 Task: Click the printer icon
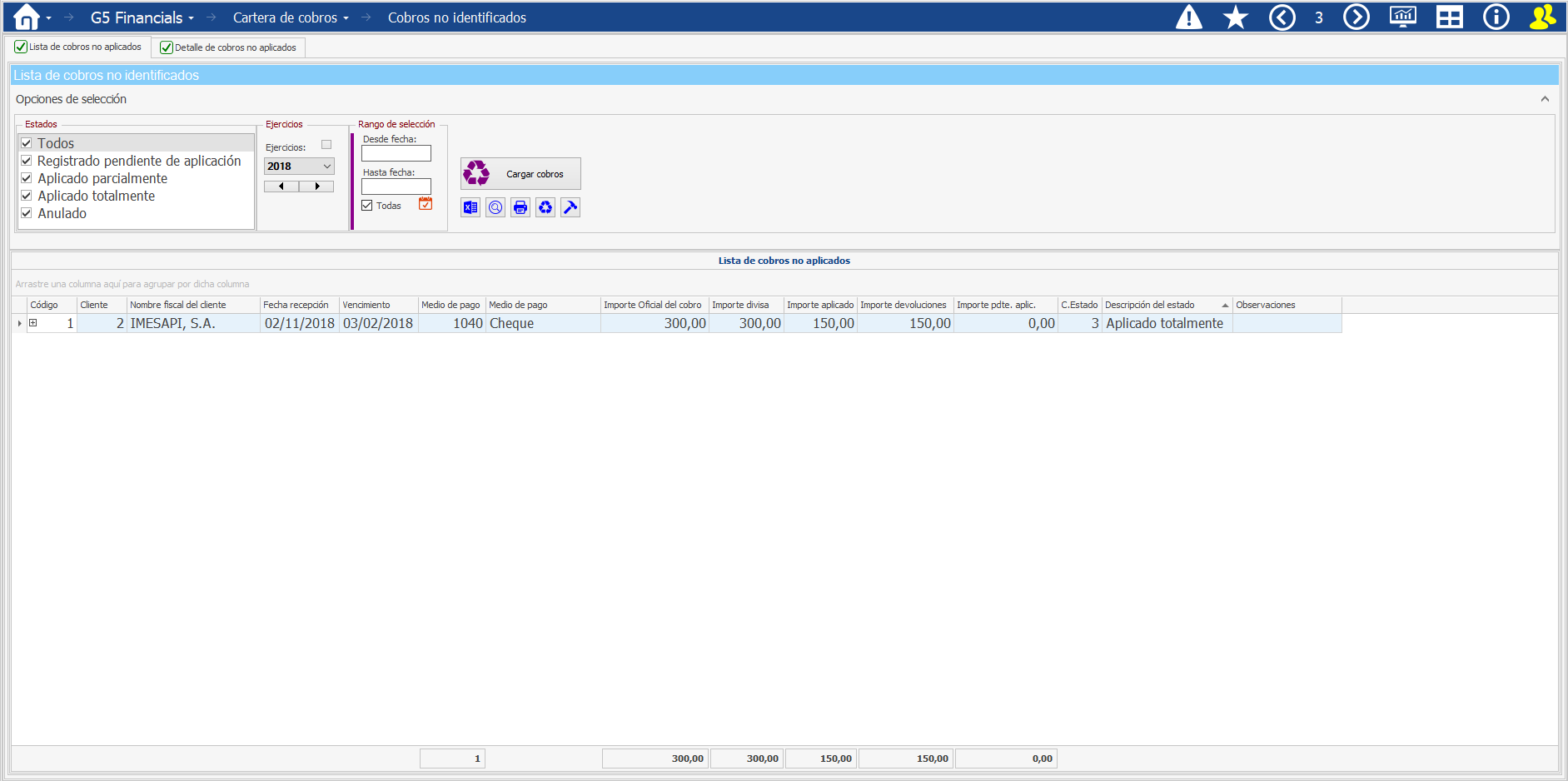tap(520, 207)
